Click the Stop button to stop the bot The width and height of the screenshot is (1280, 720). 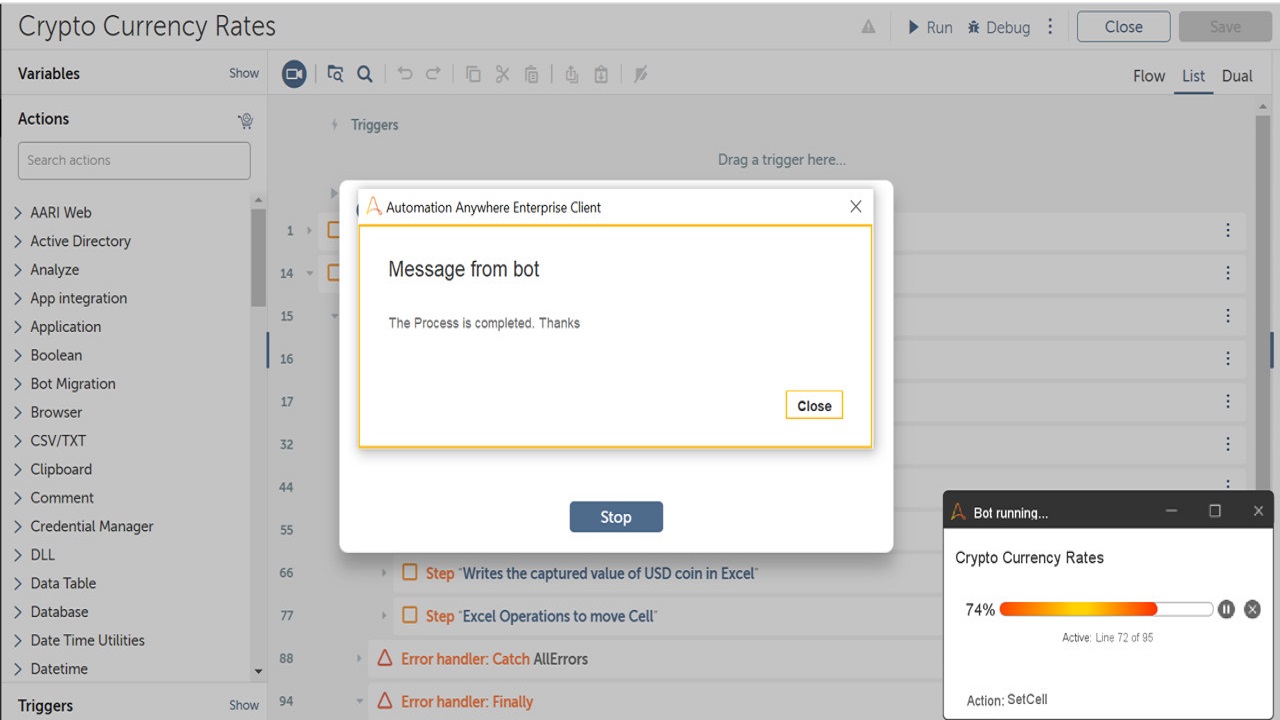pos(616,517)
